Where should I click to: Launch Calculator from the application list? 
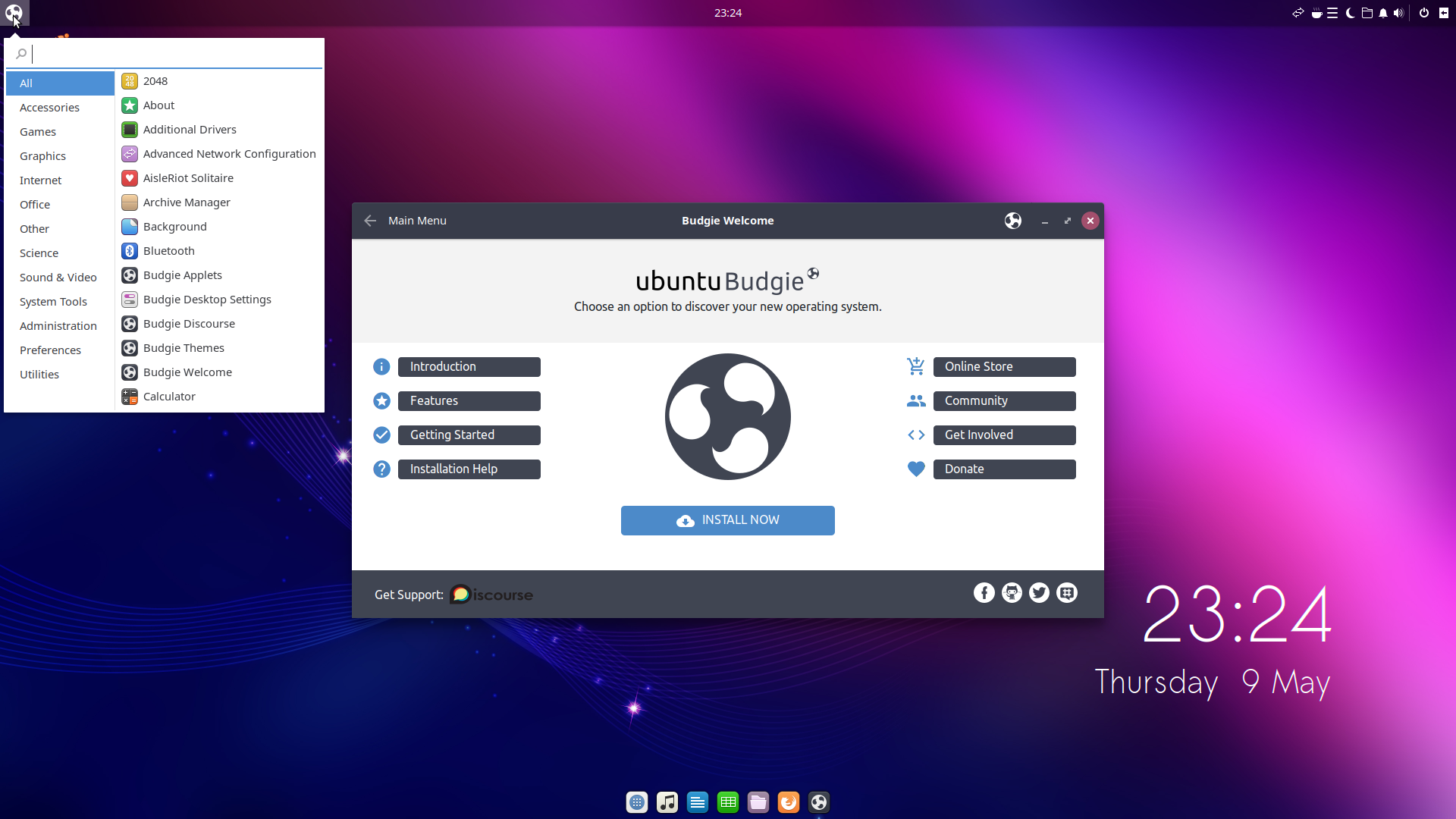point(220,397)
